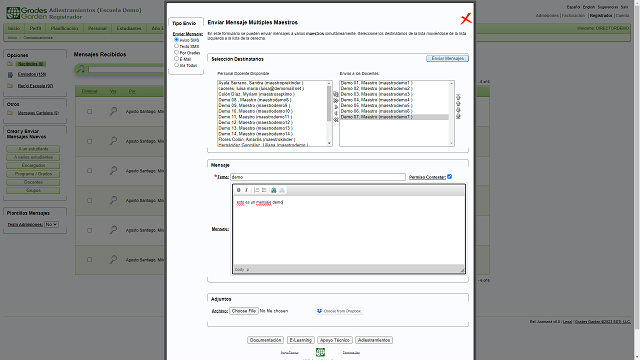This screenshot has height=360, width=640.
Task: Switch to the Tipo Envío tab
Action: pyautogui.click(x=184, y=23)
